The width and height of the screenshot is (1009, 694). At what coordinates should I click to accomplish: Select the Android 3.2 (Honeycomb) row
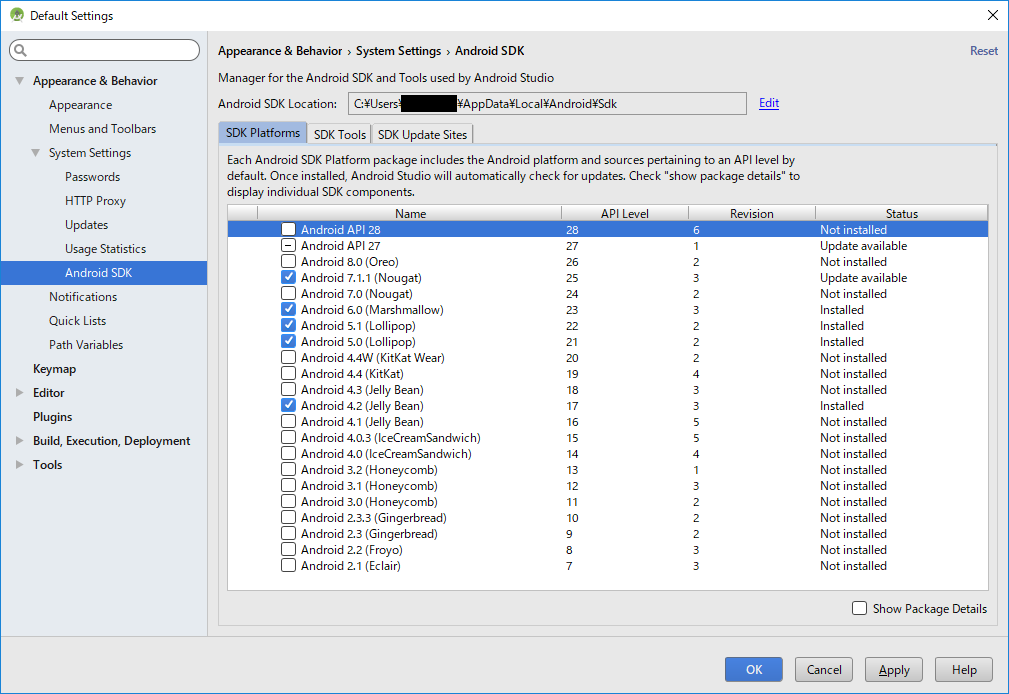(607, 469)
